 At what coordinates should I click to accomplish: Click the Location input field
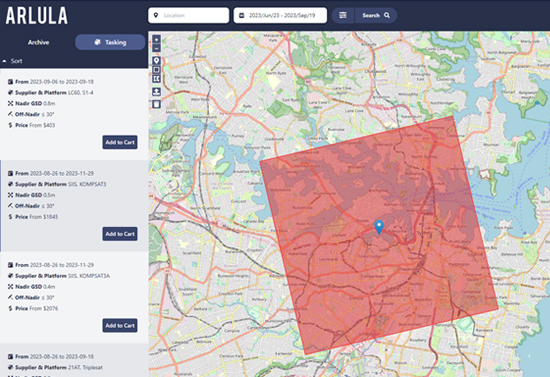coord(189,15)
